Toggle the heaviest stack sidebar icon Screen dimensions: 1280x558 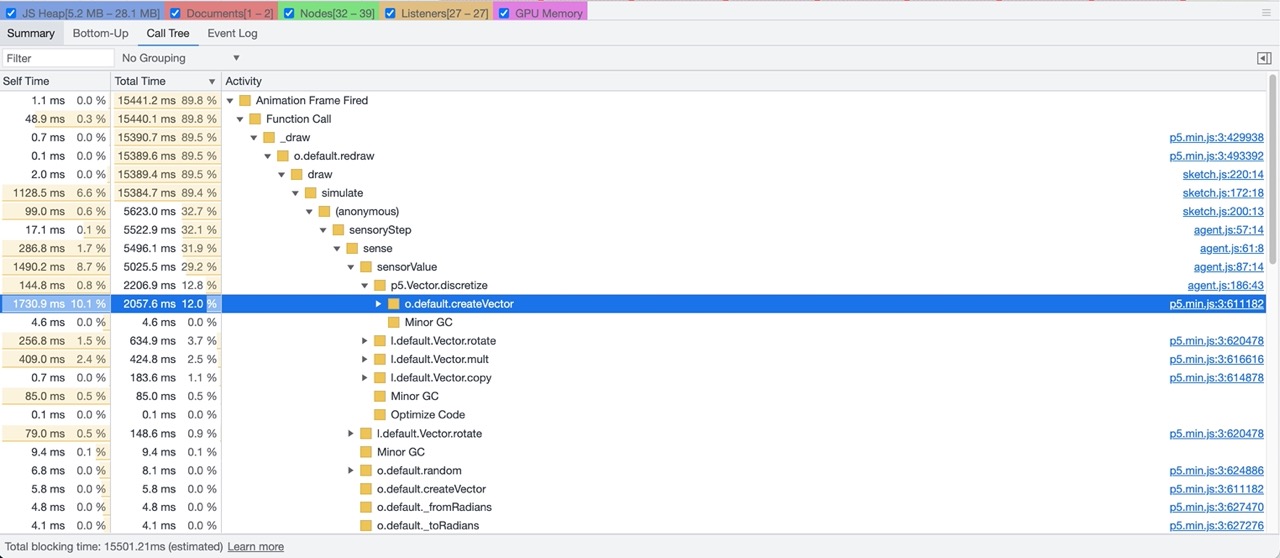pyautogui.click(x=1264, y=58)
